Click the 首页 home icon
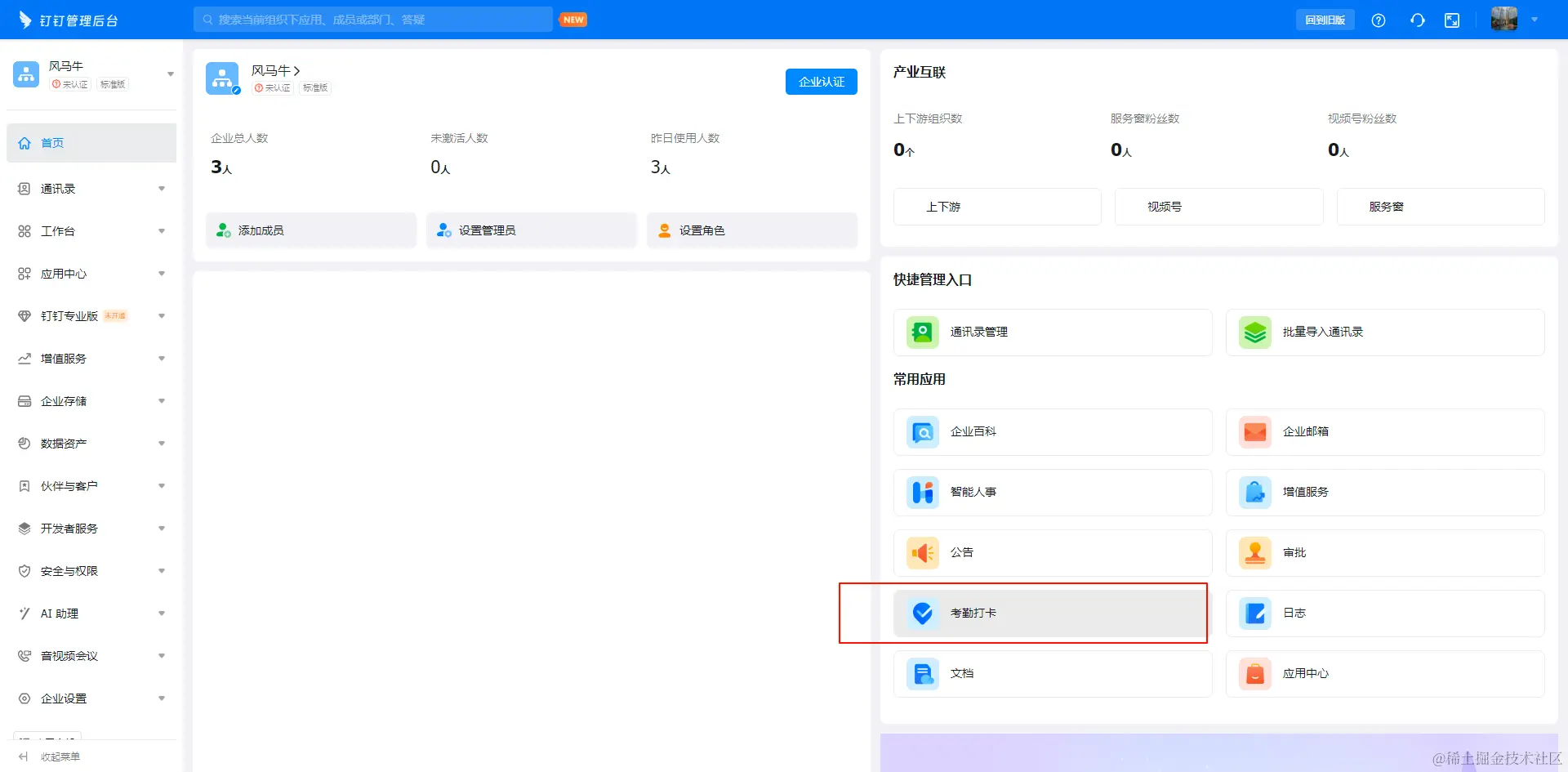 point(24,143)
